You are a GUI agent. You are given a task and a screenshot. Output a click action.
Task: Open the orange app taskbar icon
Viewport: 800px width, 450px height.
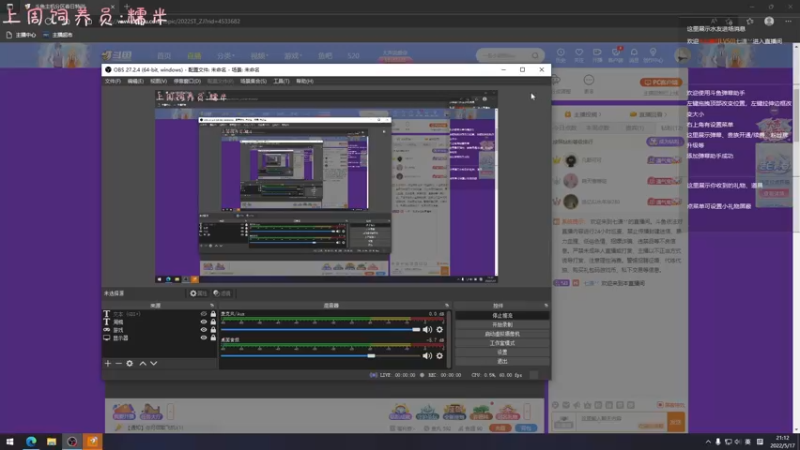[x=92, y=442]
